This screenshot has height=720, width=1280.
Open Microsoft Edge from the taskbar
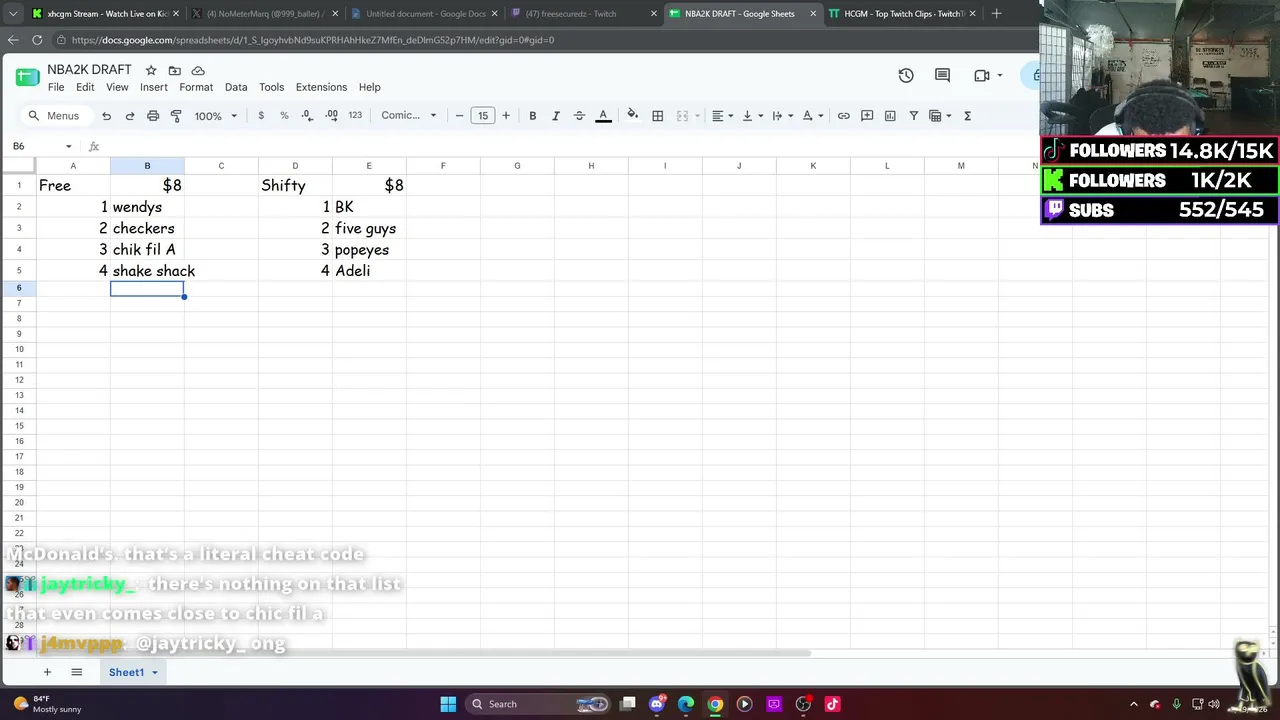pos(686,704)
